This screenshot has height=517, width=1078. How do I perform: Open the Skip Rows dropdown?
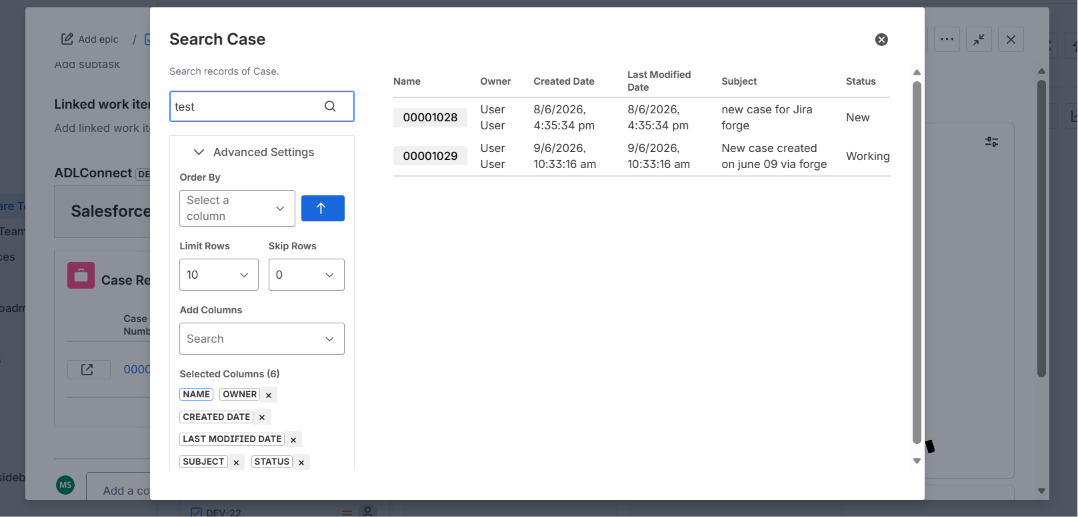click(x=307, y=274)
